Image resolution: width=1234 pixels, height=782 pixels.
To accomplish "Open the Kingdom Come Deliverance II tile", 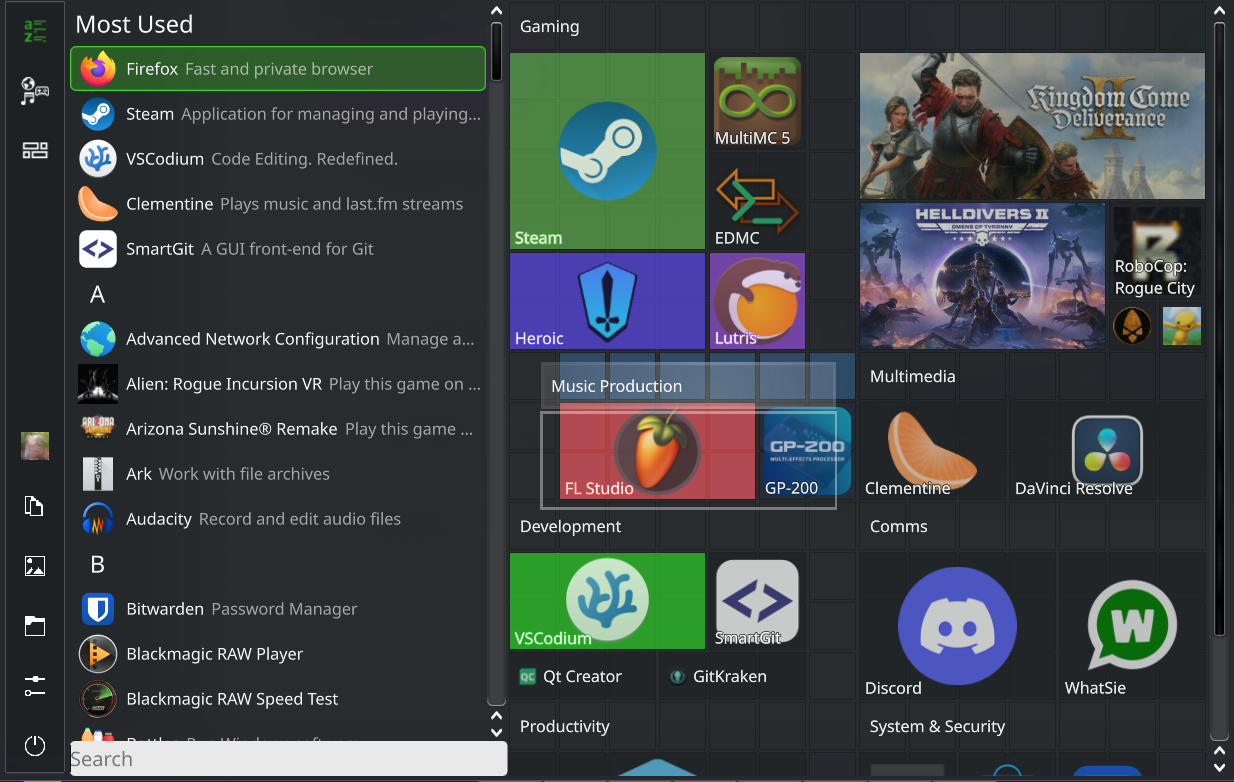I will pos(1032,126).
